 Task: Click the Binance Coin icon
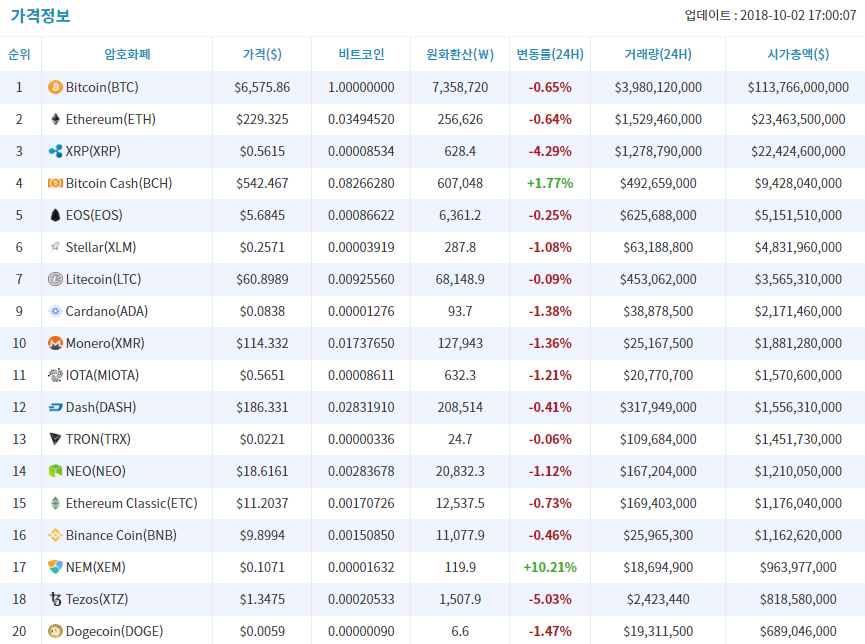[x=55, y=535]
